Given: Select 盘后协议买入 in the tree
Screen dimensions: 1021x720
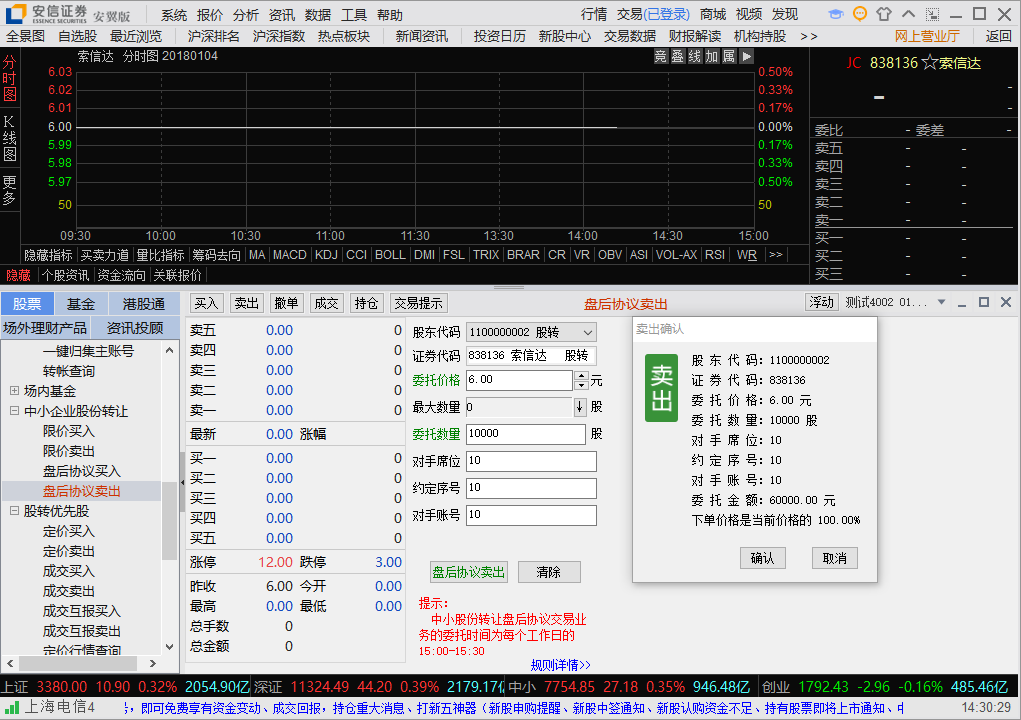Looking at the screenshot, I should pyautogui.click(x=81, y=471).
